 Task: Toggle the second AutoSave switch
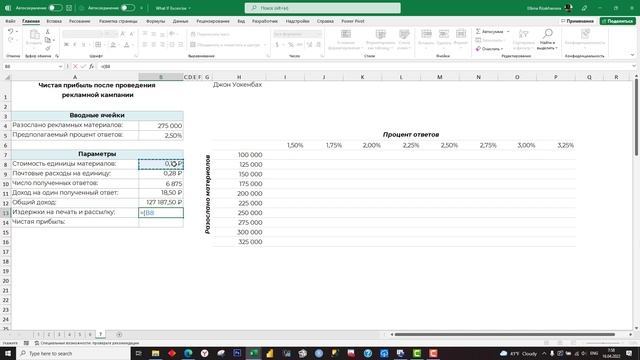click(128, 8)
